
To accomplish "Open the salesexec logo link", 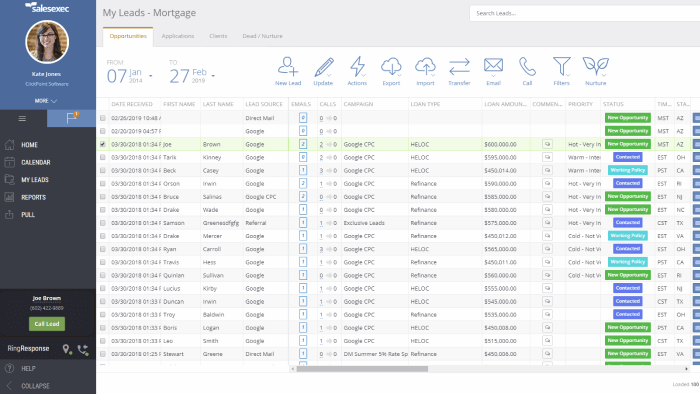I will click(47, 8).
